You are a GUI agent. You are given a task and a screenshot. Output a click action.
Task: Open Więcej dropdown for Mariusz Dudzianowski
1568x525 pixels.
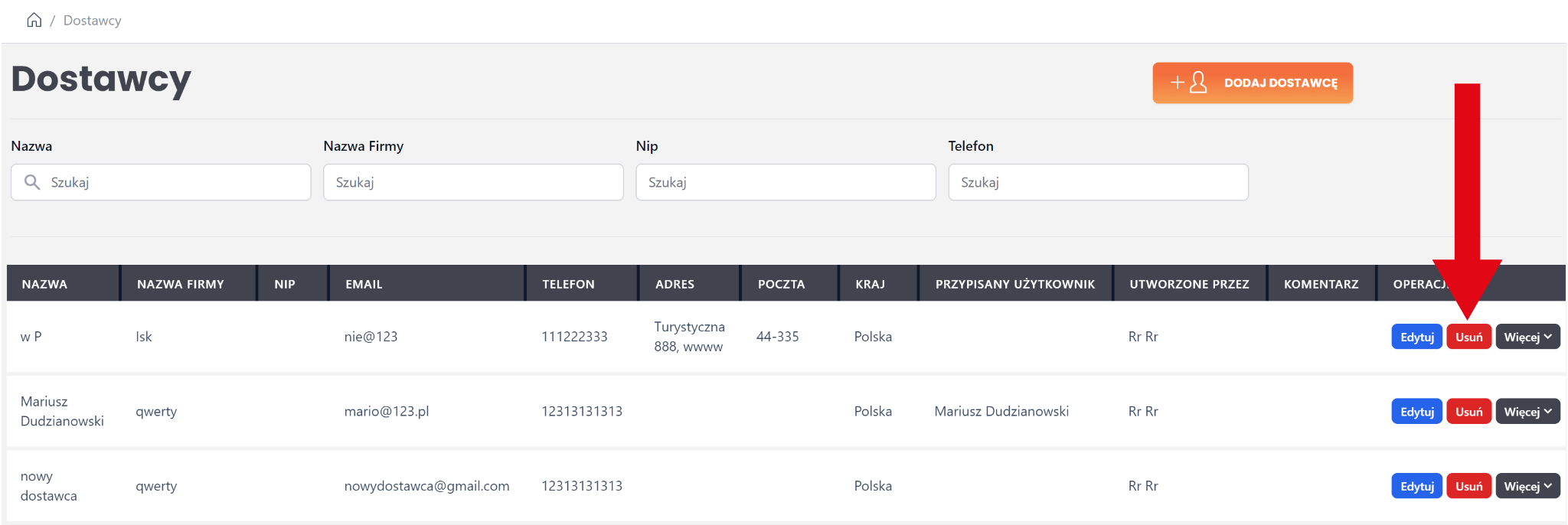pyautogui.click(x=1527, y=412)
